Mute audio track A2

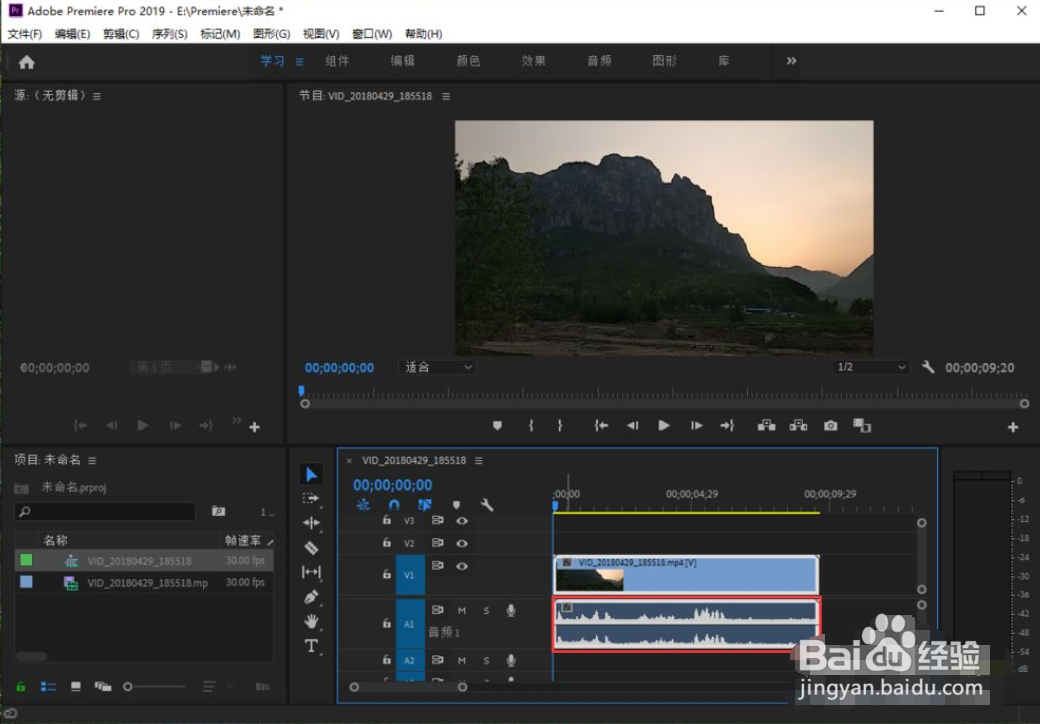[462, 660]
